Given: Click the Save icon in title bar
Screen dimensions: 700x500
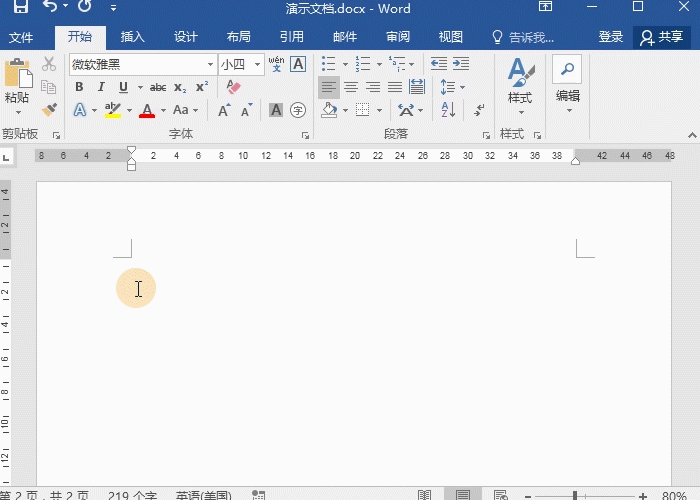Looking at the screenshot, I should 20,8.
